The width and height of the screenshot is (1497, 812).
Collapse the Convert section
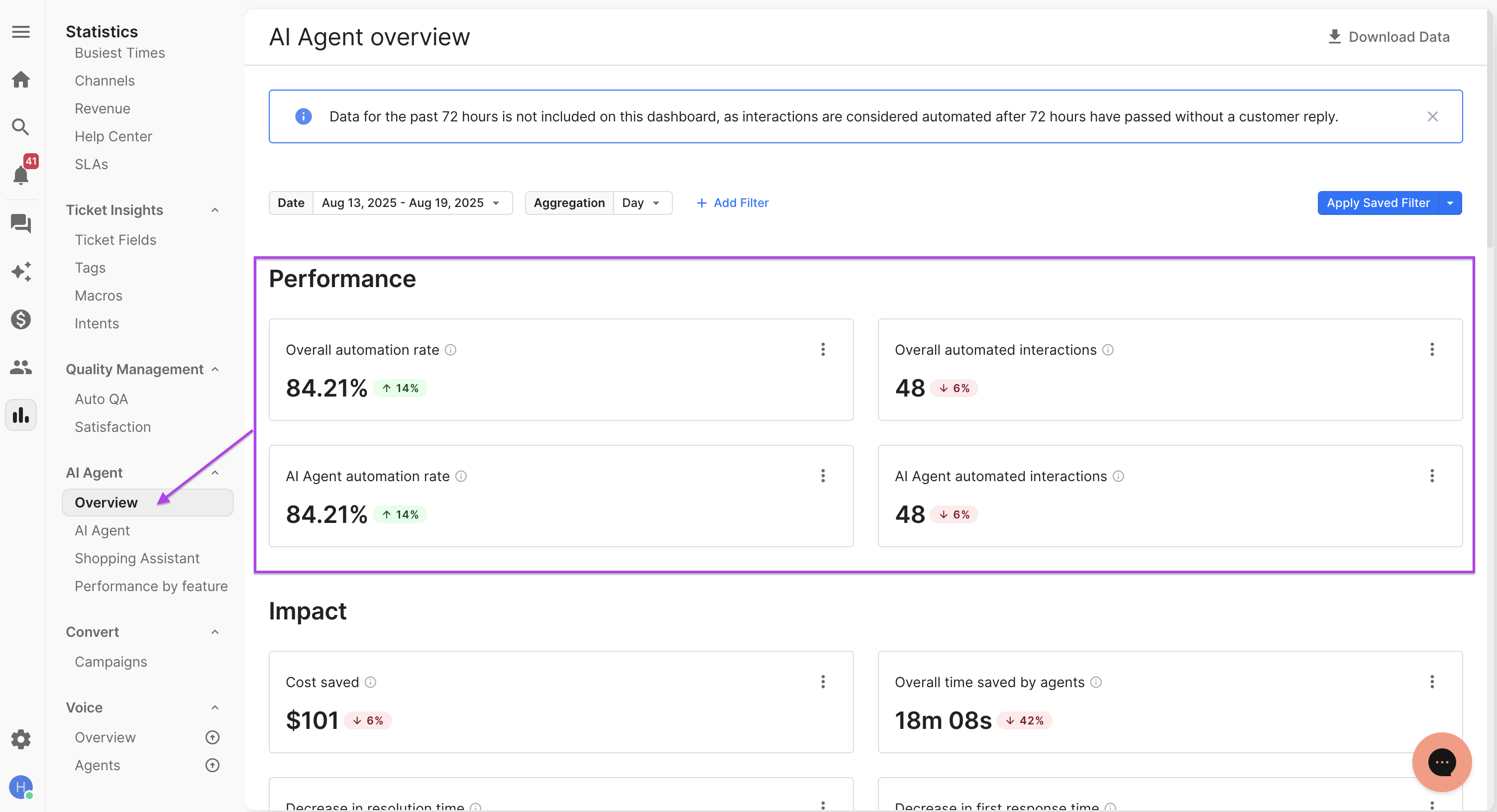[x=215, y=632]
